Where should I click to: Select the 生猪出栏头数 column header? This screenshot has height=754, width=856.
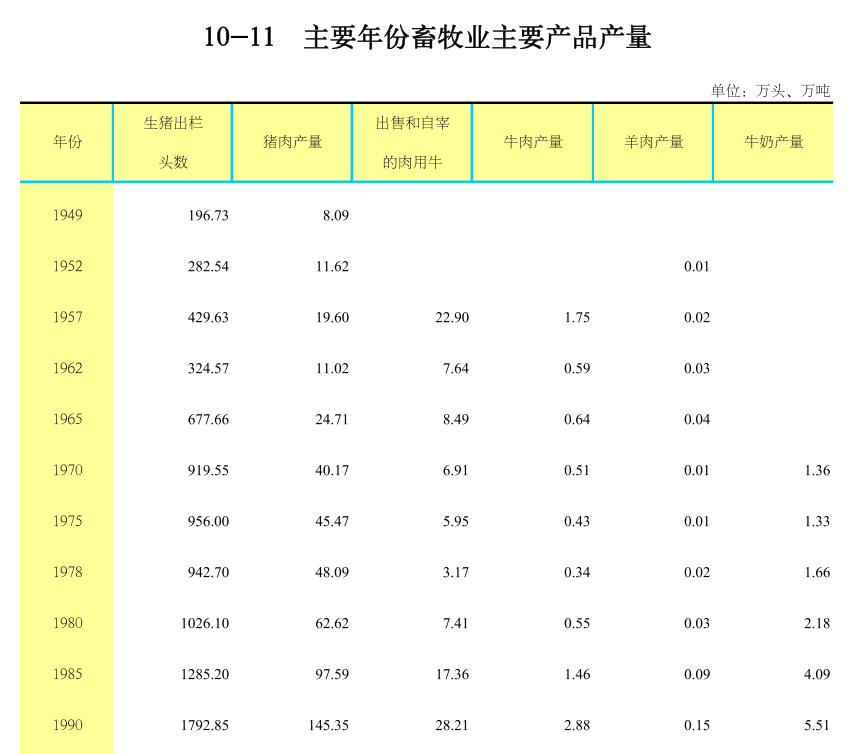tap(173, 142)
